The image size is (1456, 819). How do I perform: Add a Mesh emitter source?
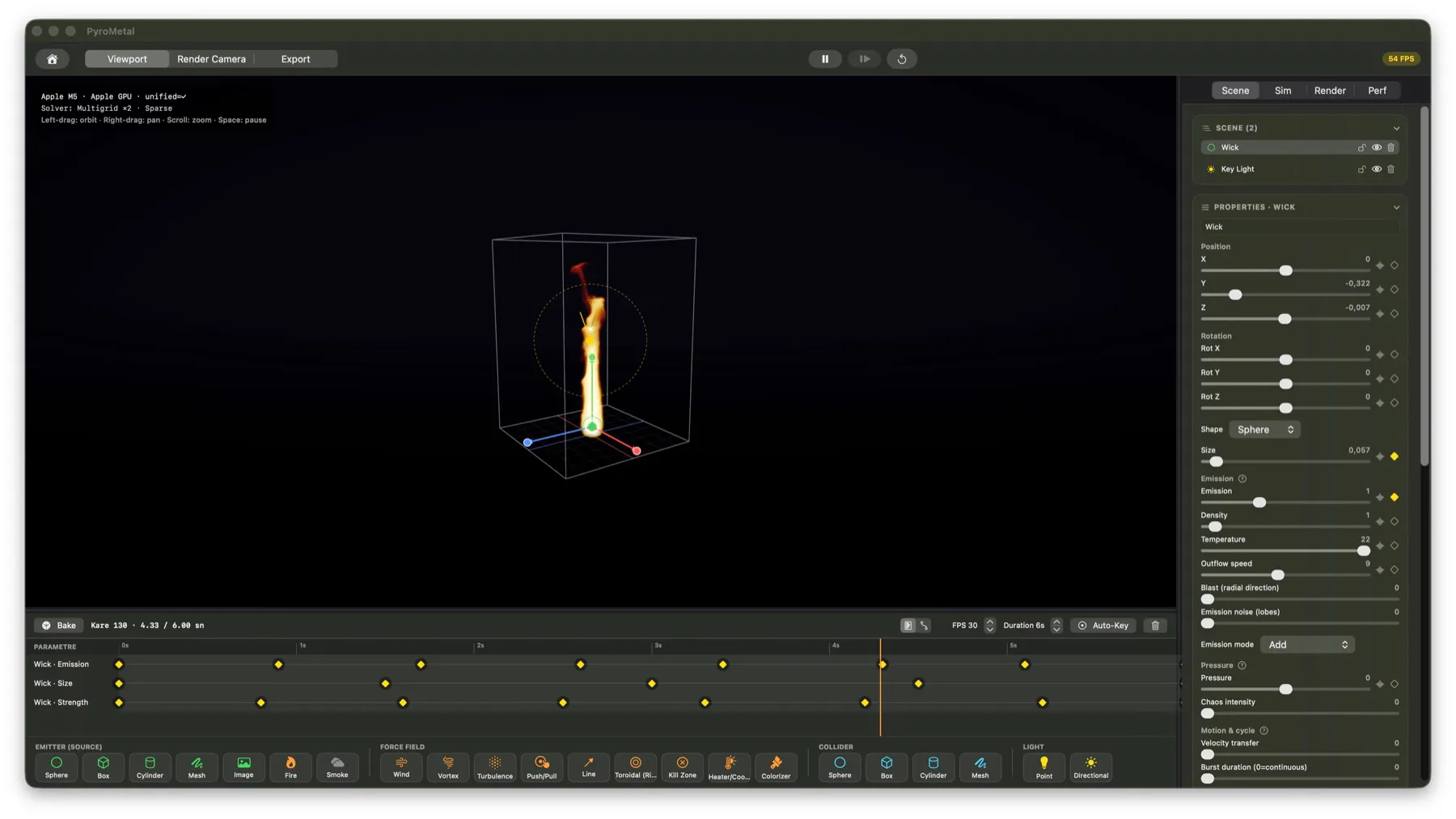pyautogui.click(x=197, y=767)
